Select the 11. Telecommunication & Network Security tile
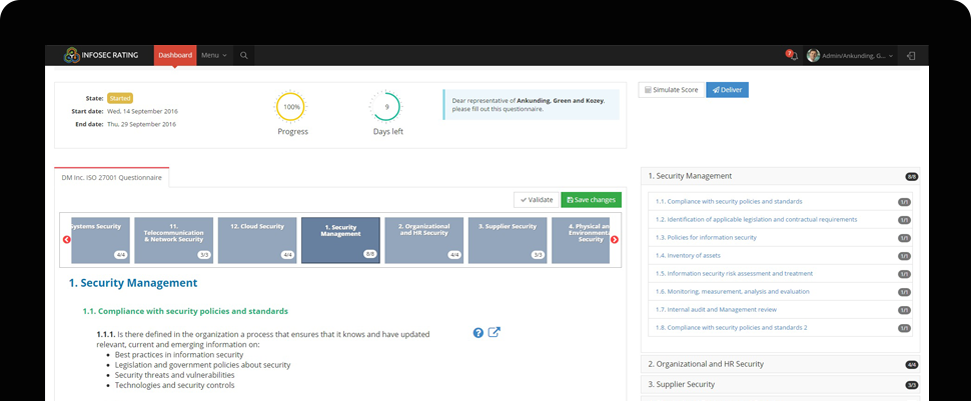The image size is (971, 401). [174, 240]
